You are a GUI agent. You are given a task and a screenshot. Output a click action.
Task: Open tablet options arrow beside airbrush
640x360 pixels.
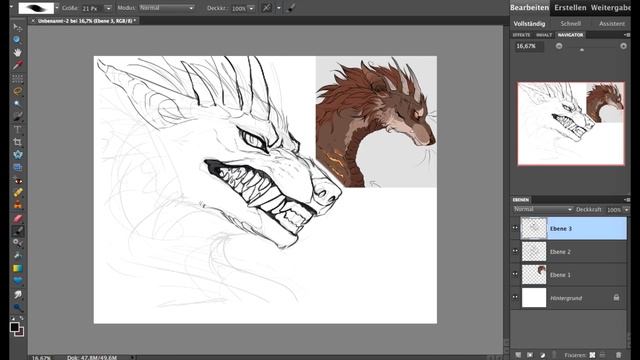click(279, 8)
